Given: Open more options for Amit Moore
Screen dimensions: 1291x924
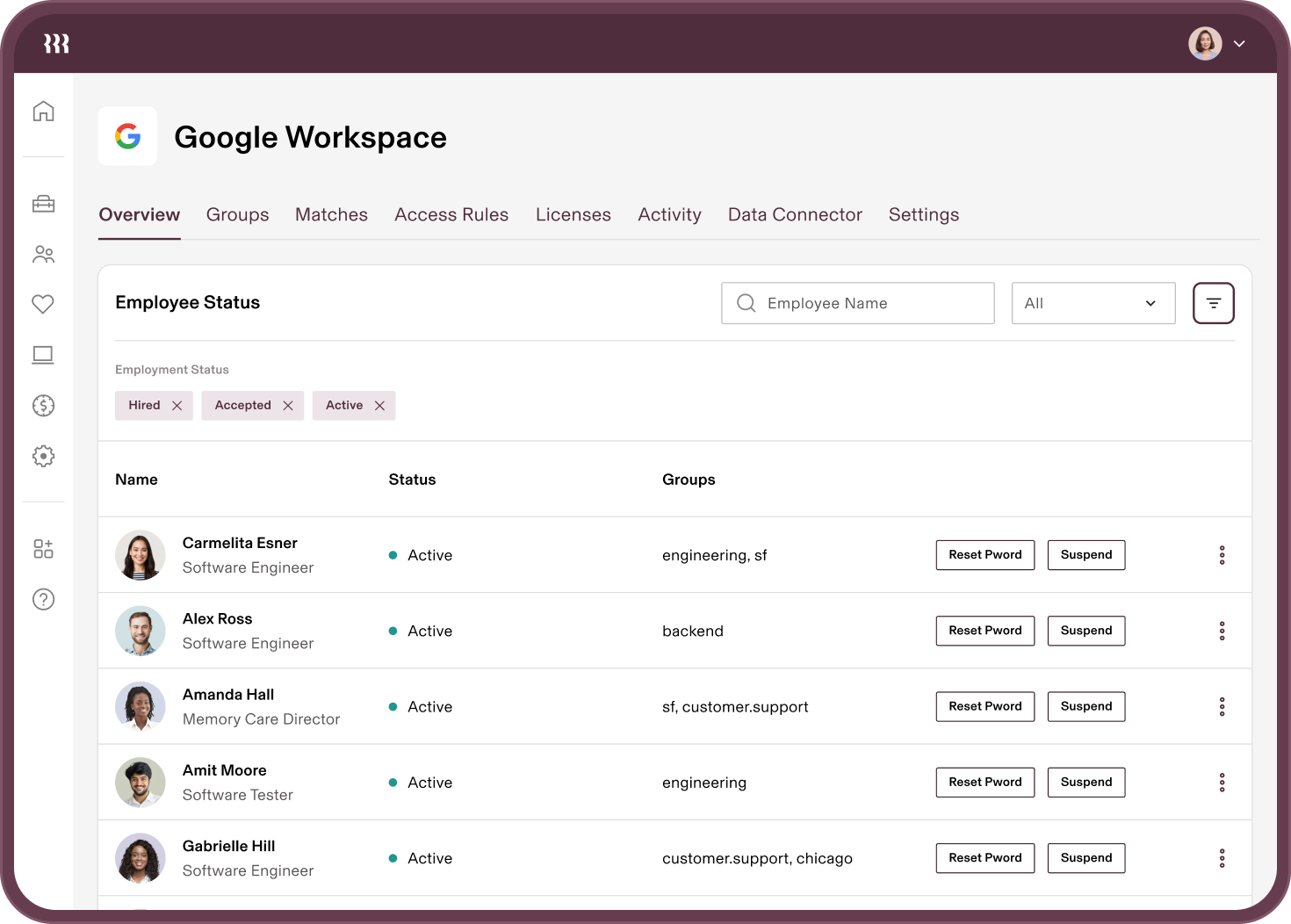Looking at the screenshot, I should pos(1222,783).
